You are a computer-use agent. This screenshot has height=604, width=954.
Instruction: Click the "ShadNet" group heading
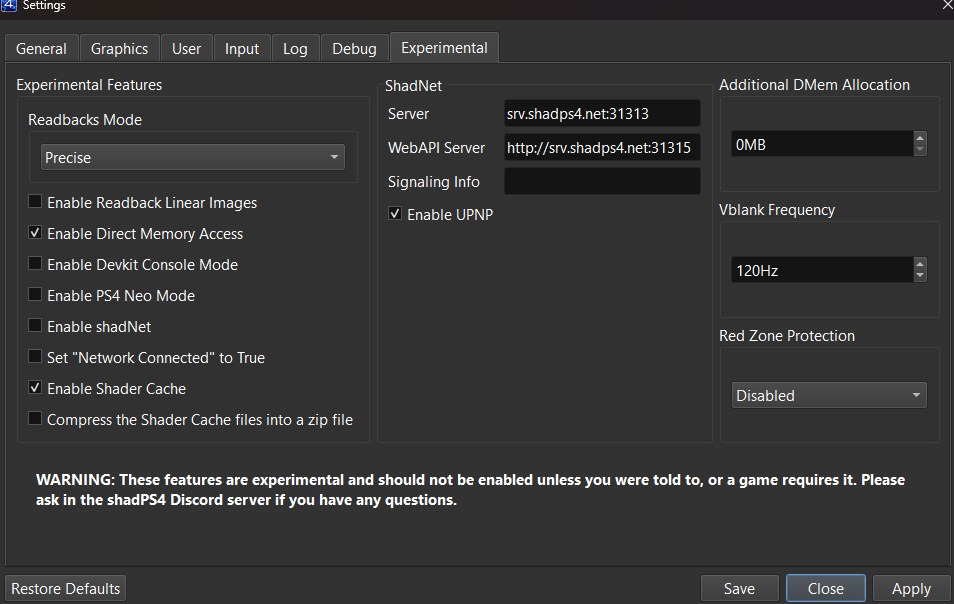(x=414, y=86)
